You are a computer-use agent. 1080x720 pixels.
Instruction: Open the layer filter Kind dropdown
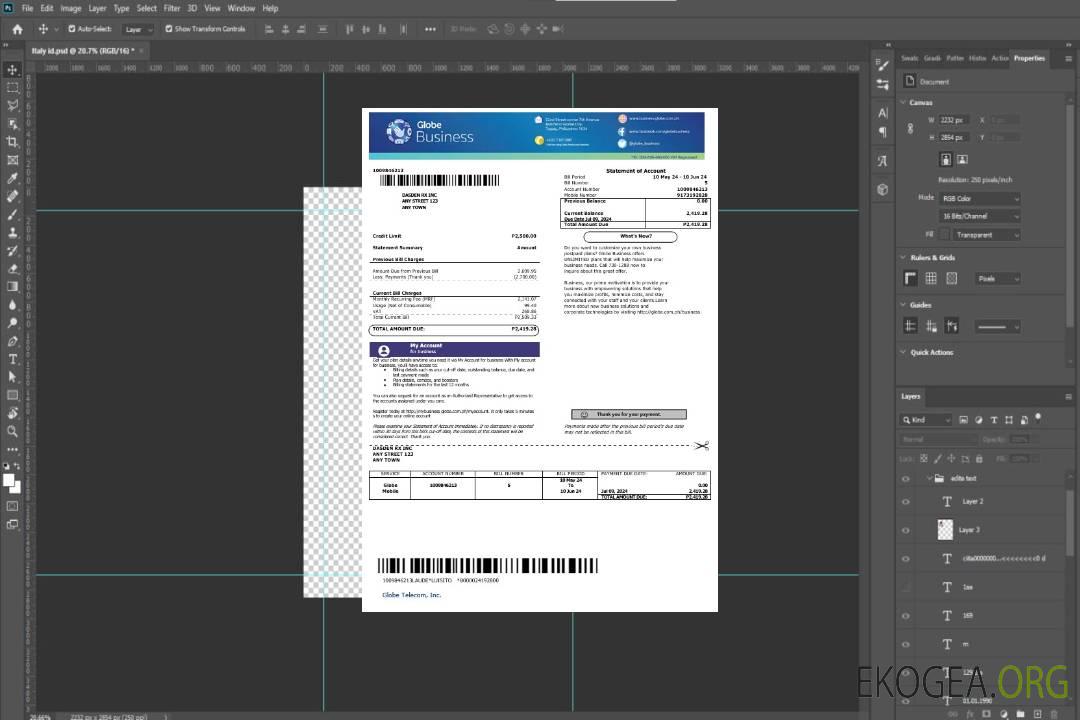[x=927, y=420]
